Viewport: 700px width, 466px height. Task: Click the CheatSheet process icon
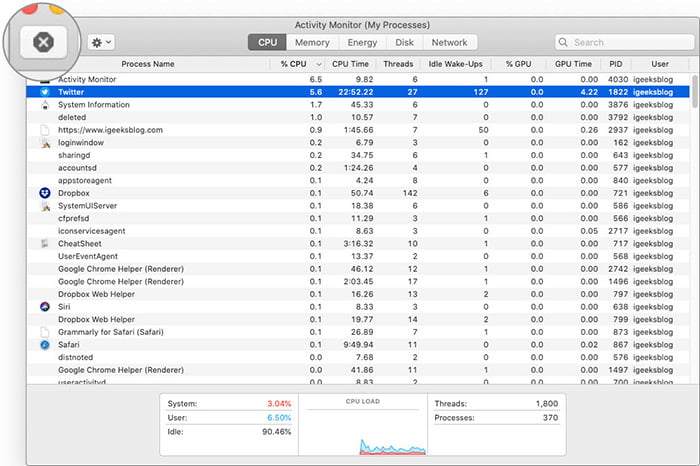pyautogui.click(x=45, y=244)
